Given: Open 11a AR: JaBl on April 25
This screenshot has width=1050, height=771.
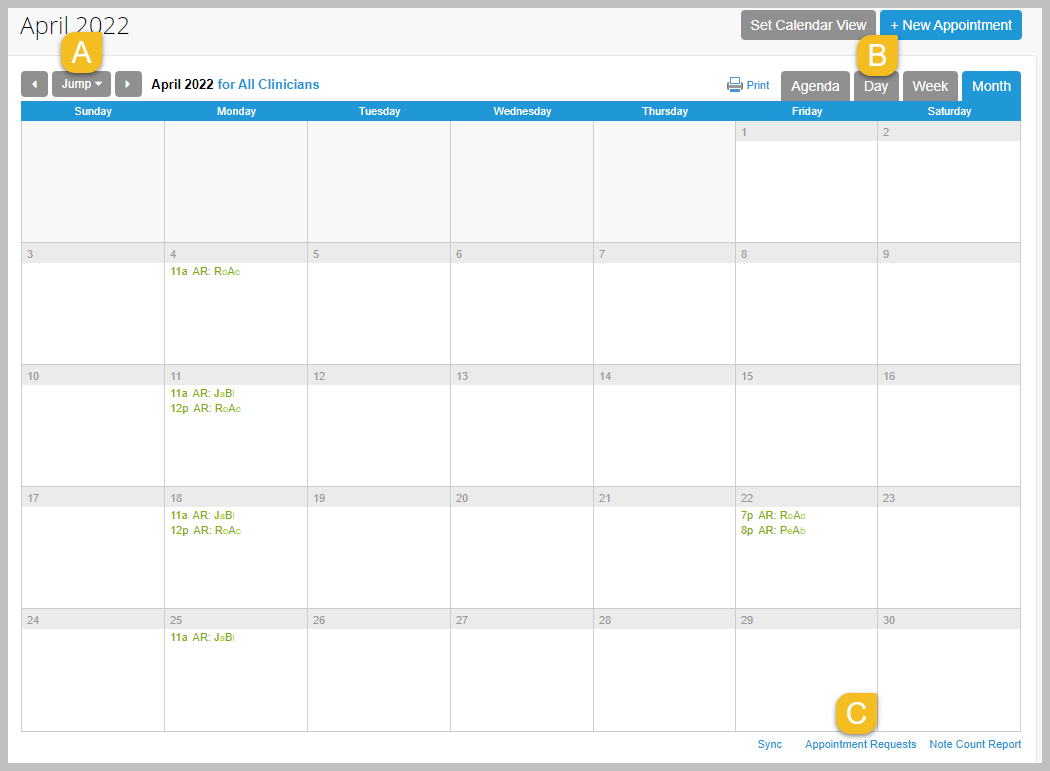Looking at the screenshot, I should (x=202, y=637).
